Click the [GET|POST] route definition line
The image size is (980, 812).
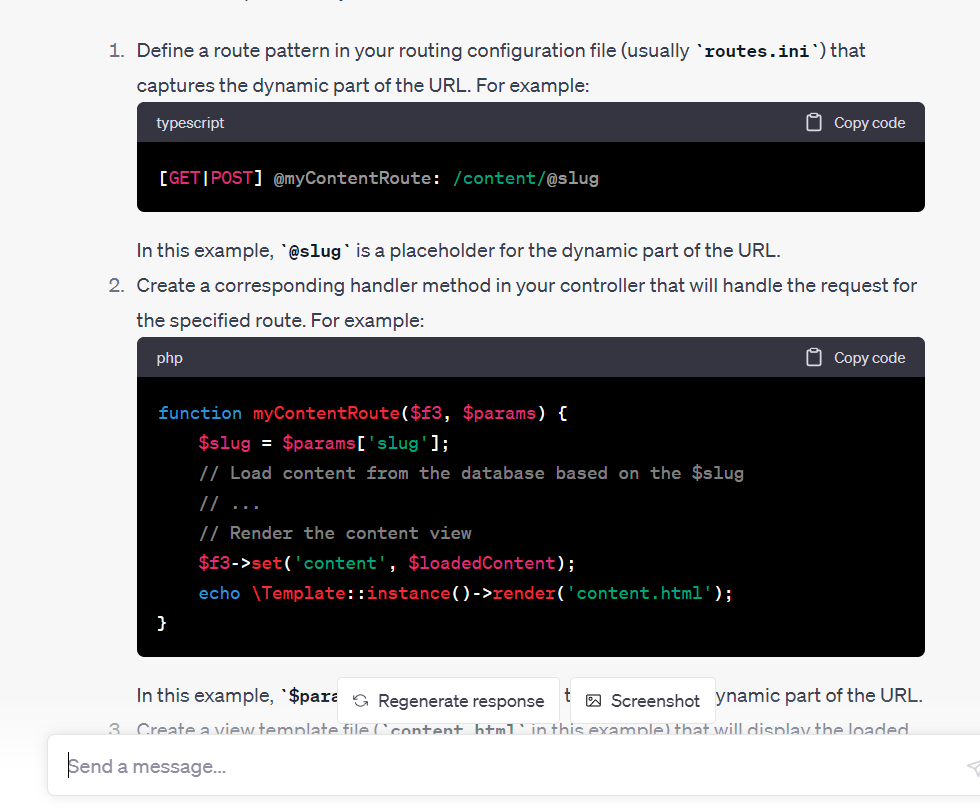point(378,179)
